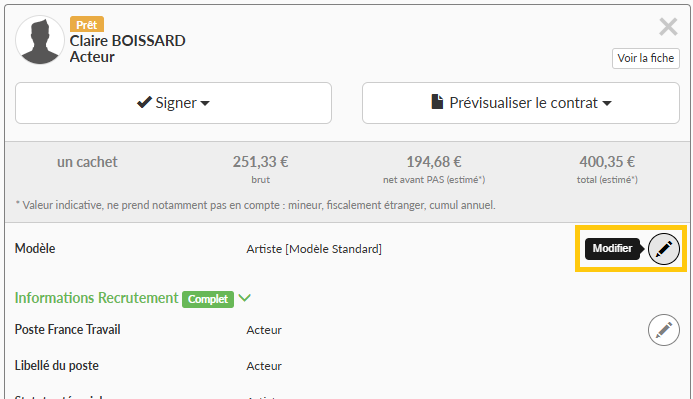Click the black Modifier tooltip label
This screenshot has width=693, height=399.
point(613,248)
